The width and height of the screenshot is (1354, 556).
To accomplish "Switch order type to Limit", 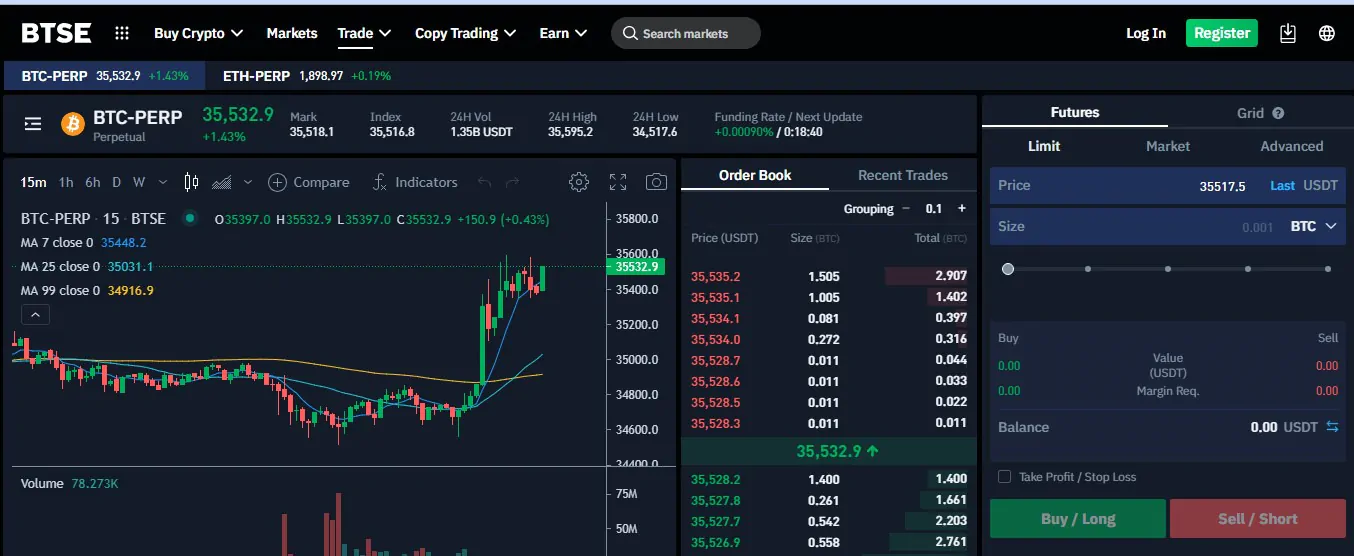I will pos(1044,146).
